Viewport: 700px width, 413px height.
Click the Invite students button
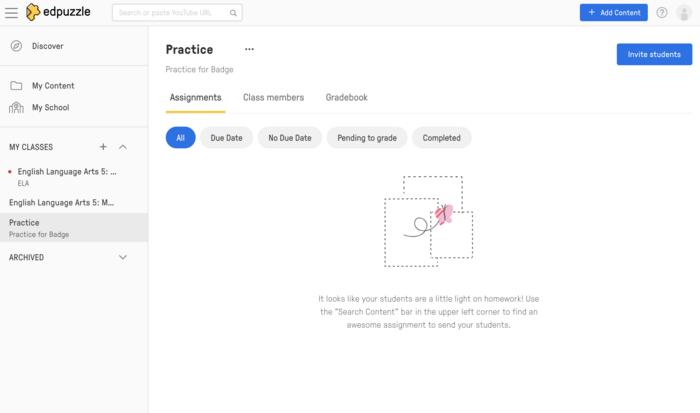coord(654,55)
